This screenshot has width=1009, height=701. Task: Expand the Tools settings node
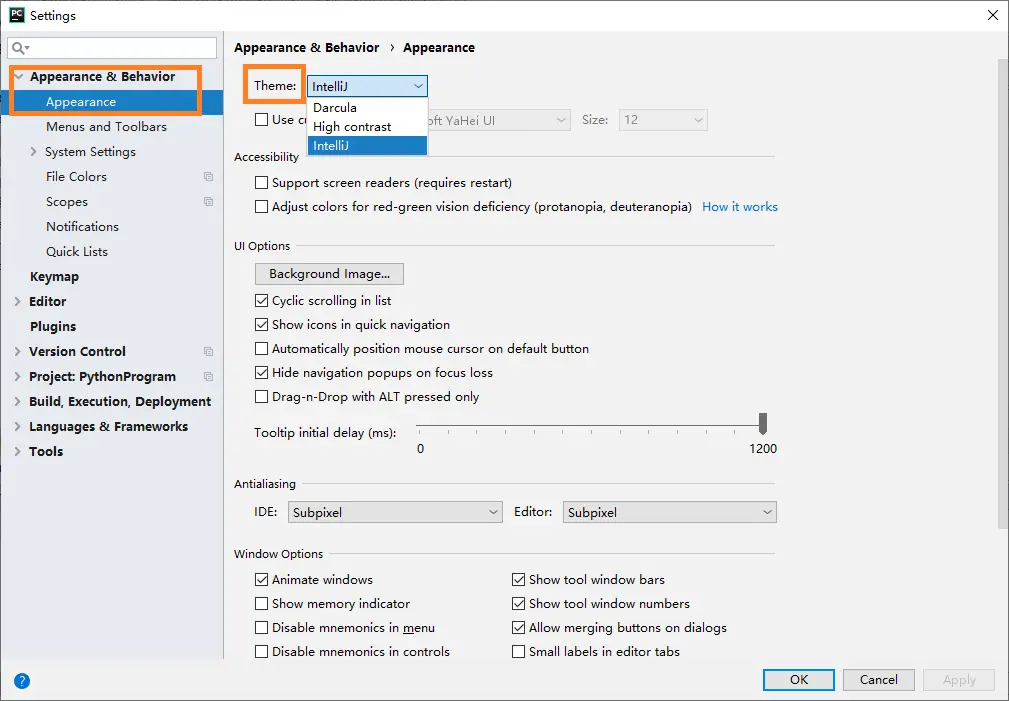click(x=17, y=451)
